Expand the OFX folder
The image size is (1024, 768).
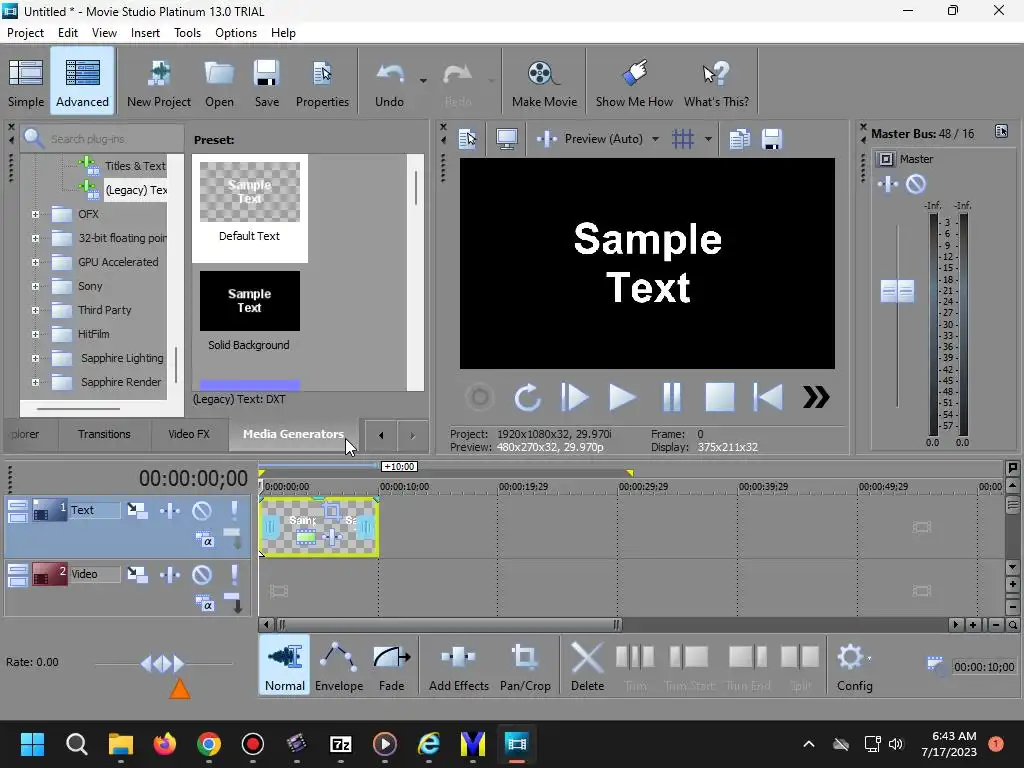pos(35,214)
